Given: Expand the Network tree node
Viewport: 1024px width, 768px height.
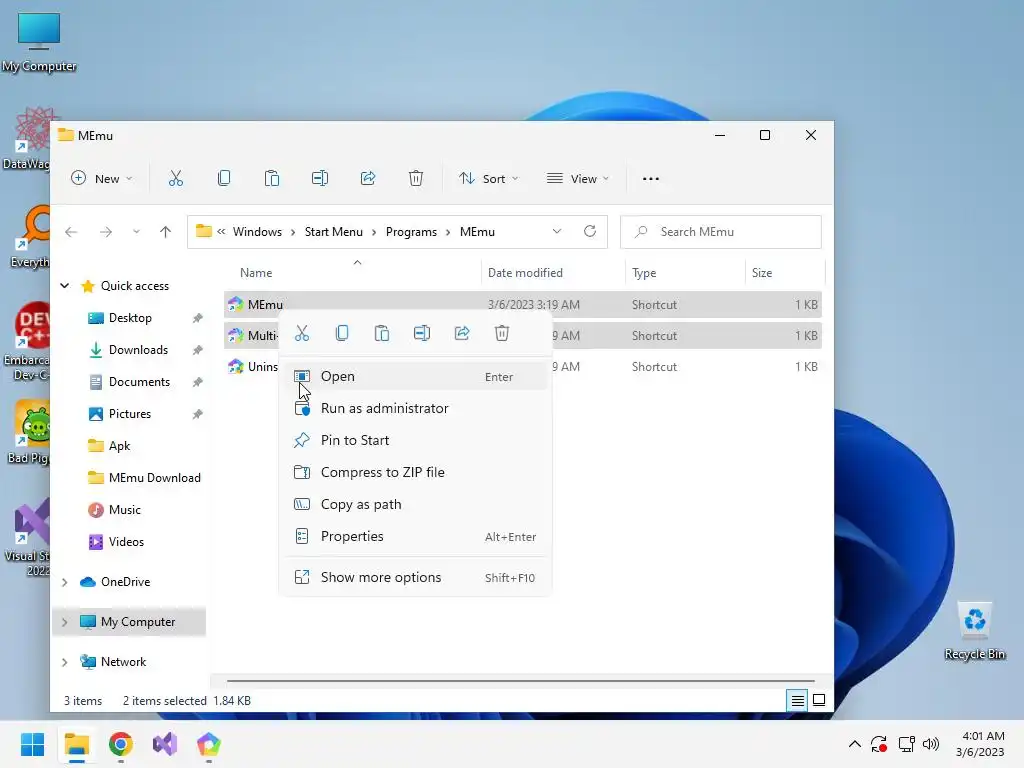Looking at the screenshot, I should [65, 662].
